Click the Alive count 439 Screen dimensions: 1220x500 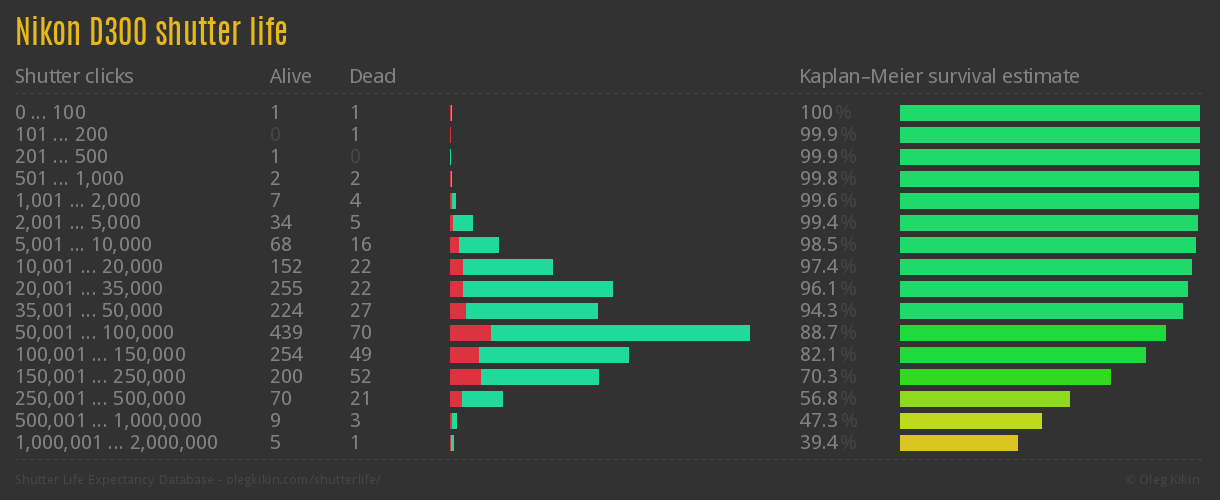[x=287, y=333]
